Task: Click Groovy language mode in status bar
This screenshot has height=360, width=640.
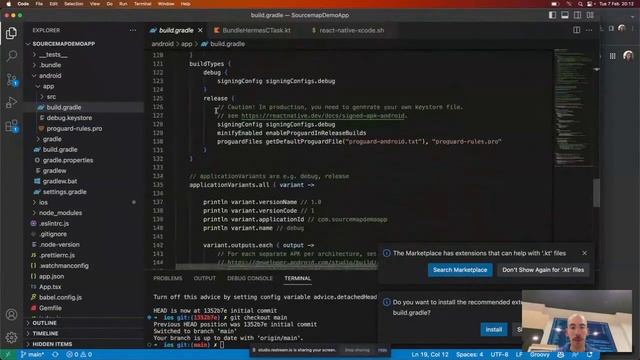Action: click(x=540, y=354)
